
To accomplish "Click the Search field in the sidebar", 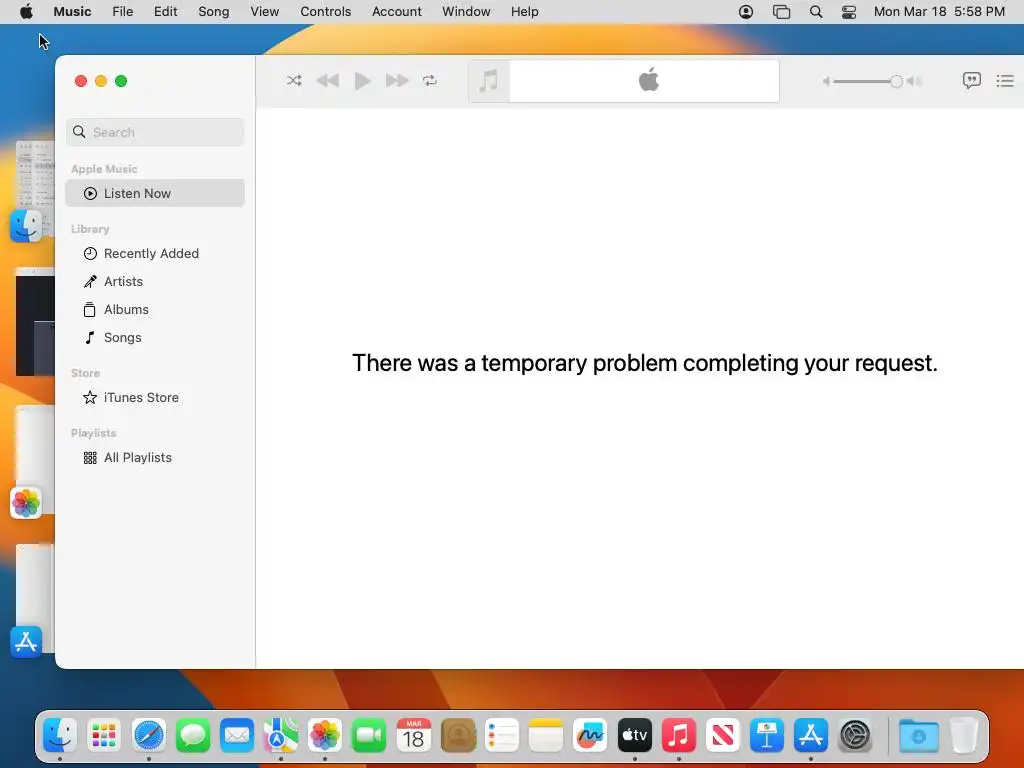I will (x=155, y=132).
